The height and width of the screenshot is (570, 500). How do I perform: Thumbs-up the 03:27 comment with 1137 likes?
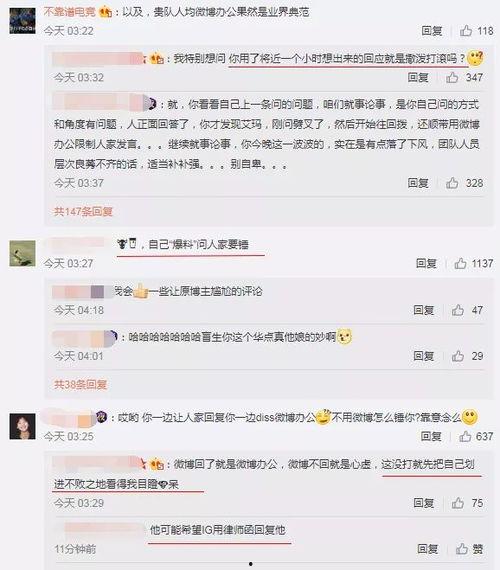pyautogui.click(x=460, y=263)
